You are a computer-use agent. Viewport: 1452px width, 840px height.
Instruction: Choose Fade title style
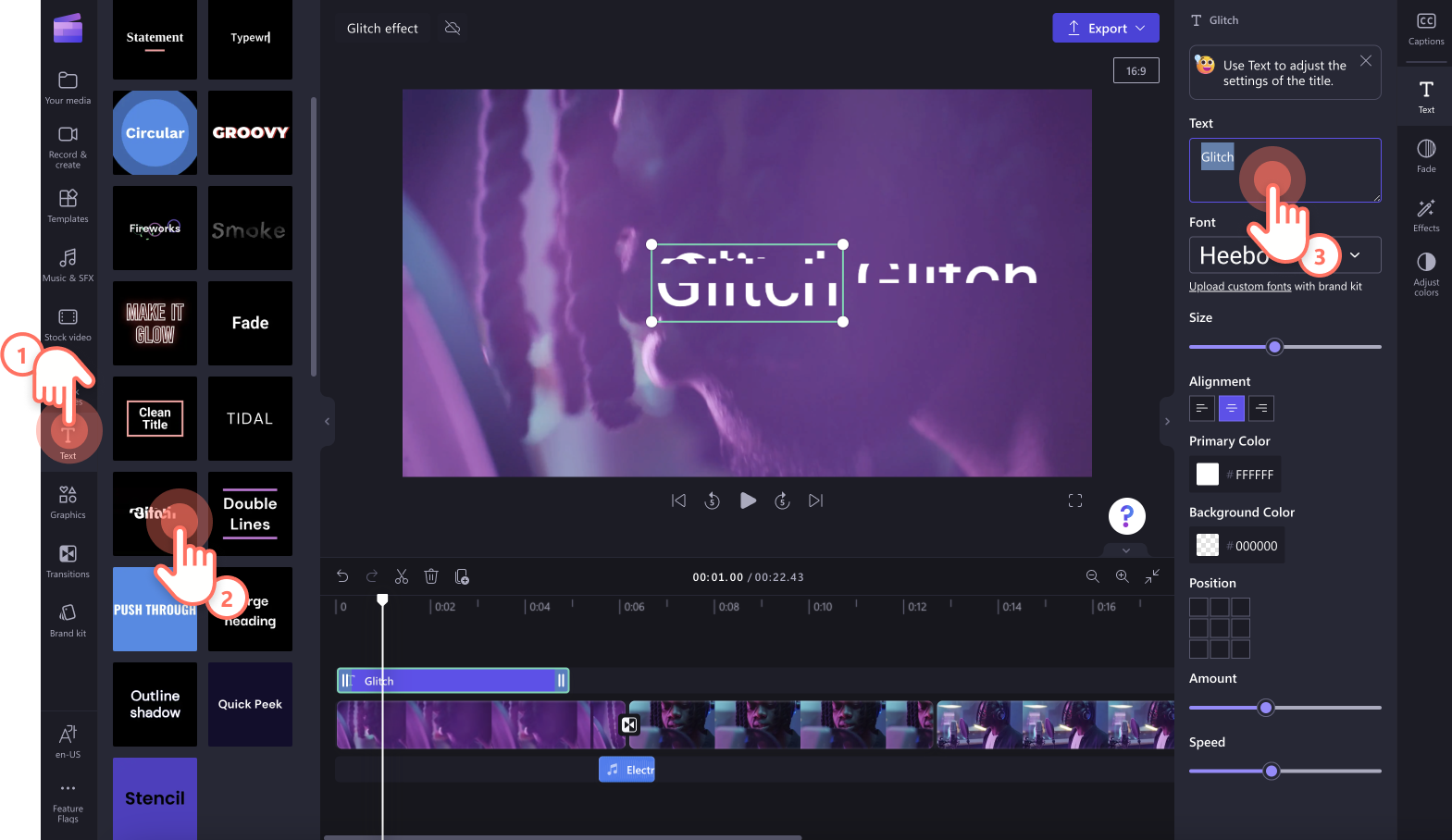click(x=250, y=323)
